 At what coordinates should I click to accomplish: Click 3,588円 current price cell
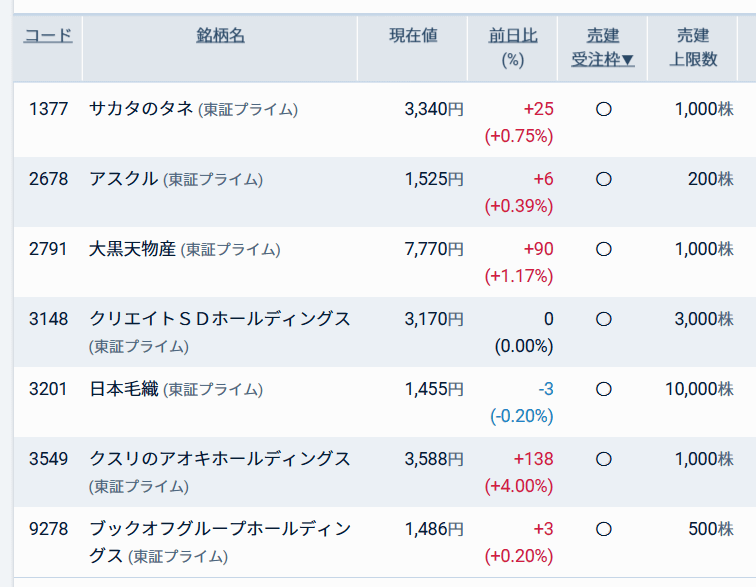(434, 459)
